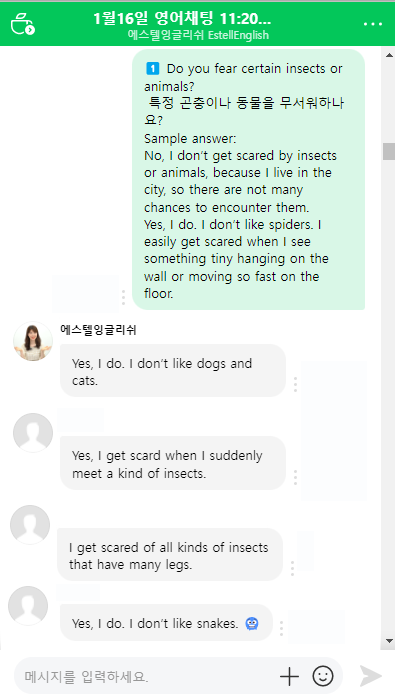Click the avatar beside the 'suddenly meet' message
395x698 pixels.
[33, 433]
